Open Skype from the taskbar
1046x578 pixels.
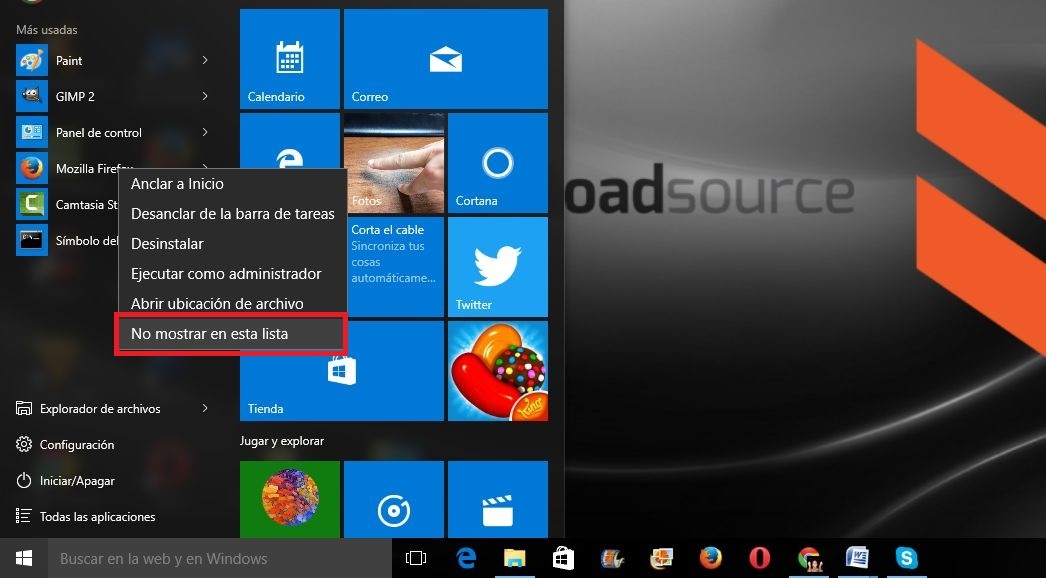[x=907, y=558]
